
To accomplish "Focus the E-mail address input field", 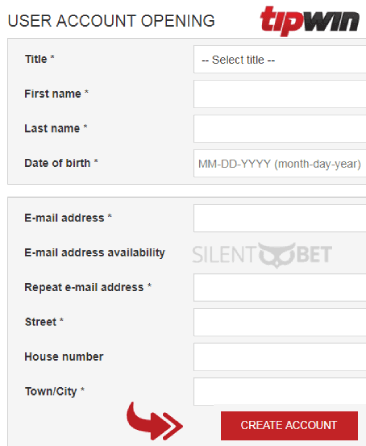I will click(280, 218).
